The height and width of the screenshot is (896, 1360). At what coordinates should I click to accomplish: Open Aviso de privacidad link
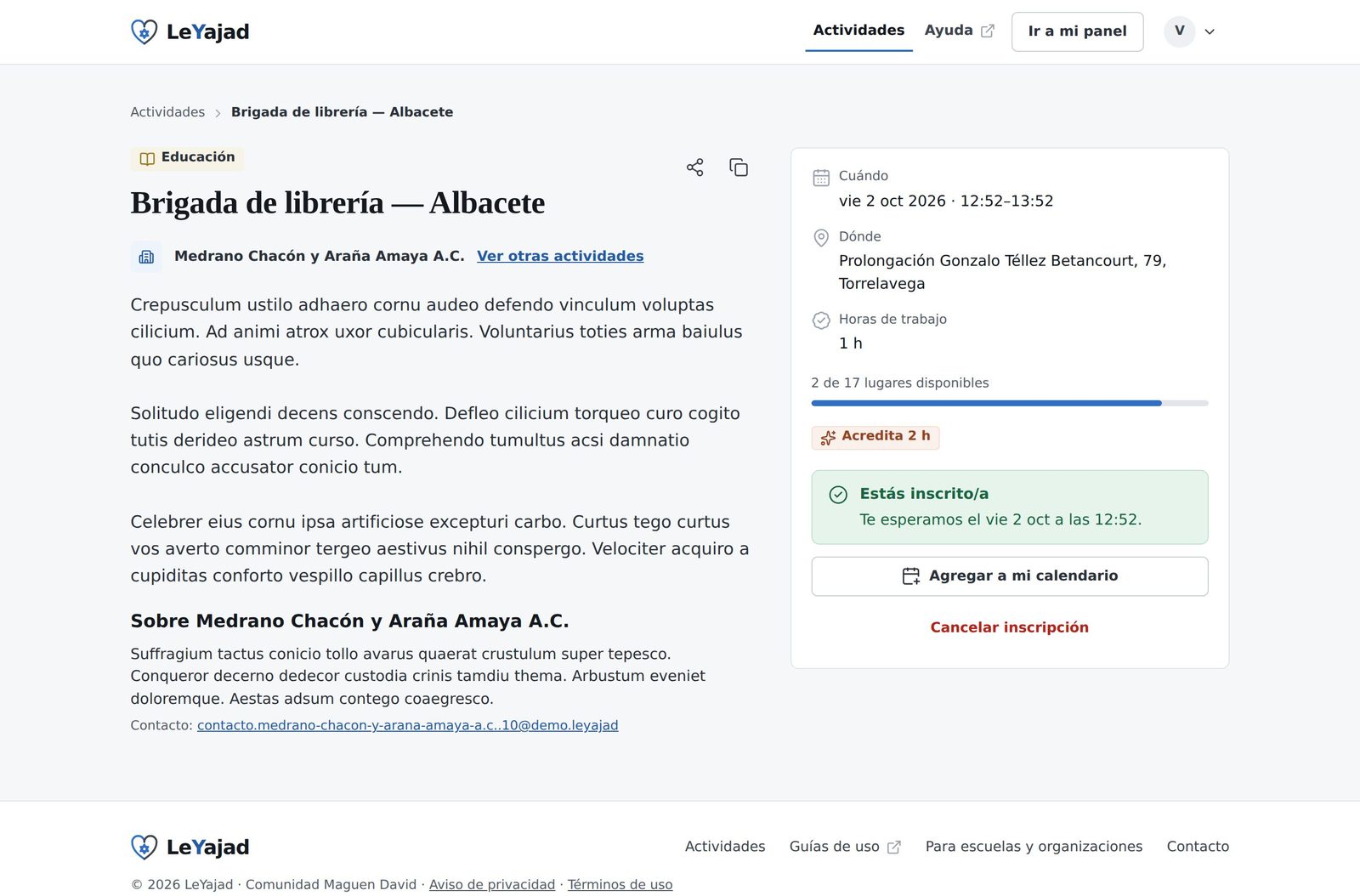[x=492, y=885]
